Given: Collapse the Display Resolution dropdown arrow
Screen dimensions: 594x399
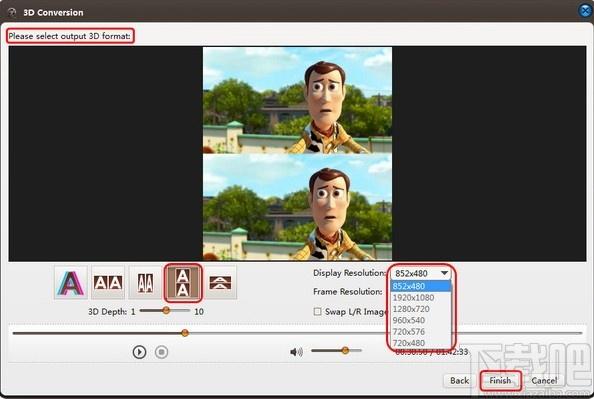Looking at the screenshot, I should coord(444,273).
